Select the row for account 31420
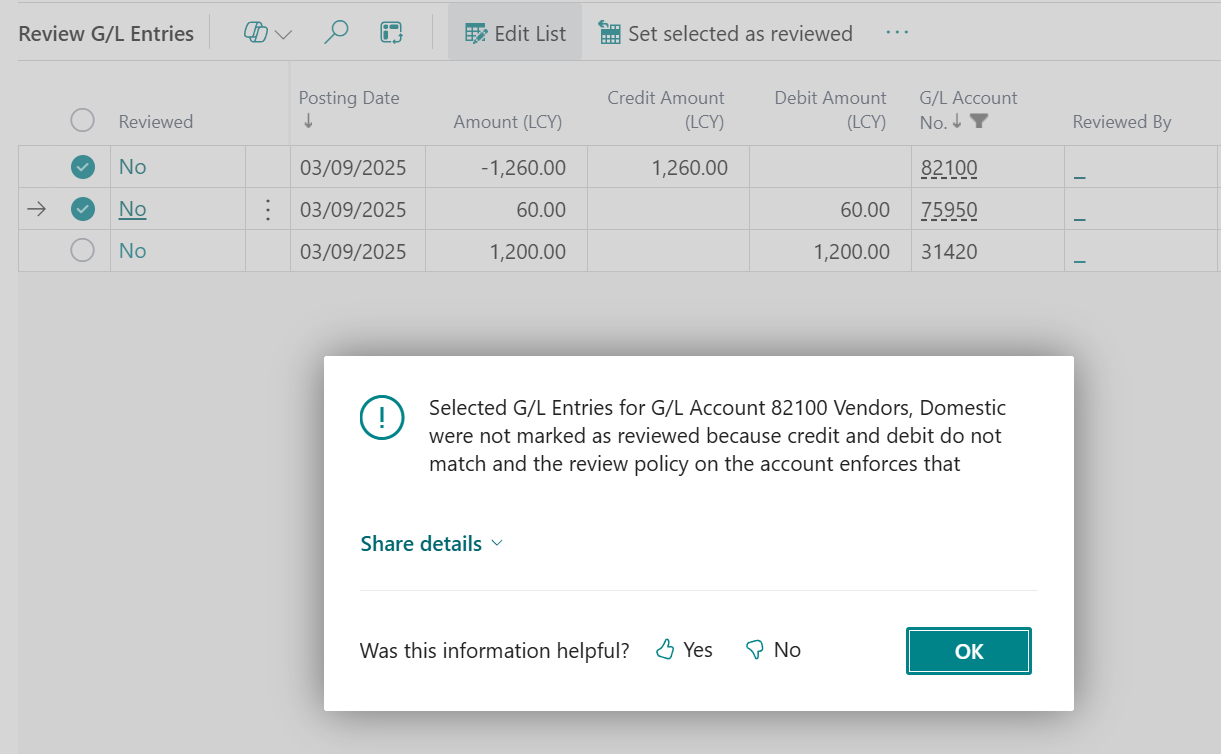Image resolution: width=1221 pixels, height=754 pixels. click(x=83, y=251)
